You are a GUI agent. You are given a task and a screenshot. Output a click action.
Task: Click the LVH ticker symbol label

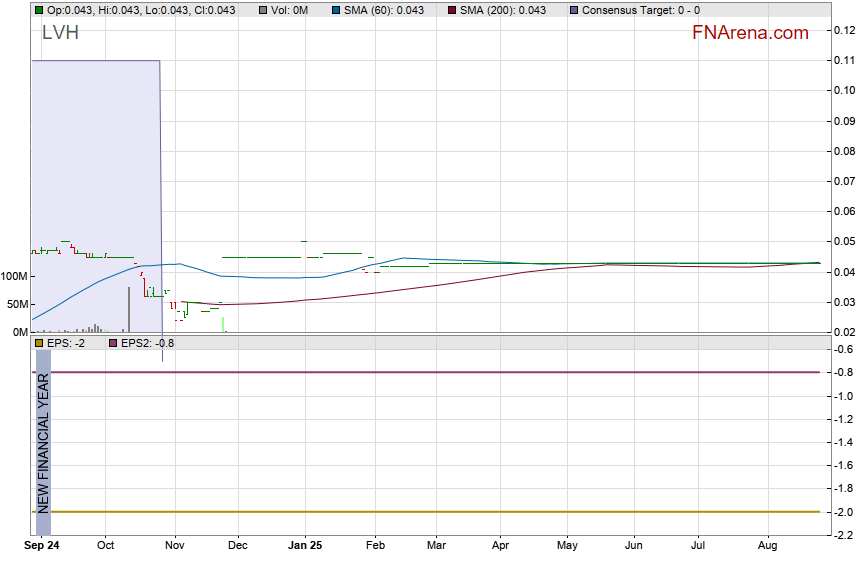click(x=60, y=33)
